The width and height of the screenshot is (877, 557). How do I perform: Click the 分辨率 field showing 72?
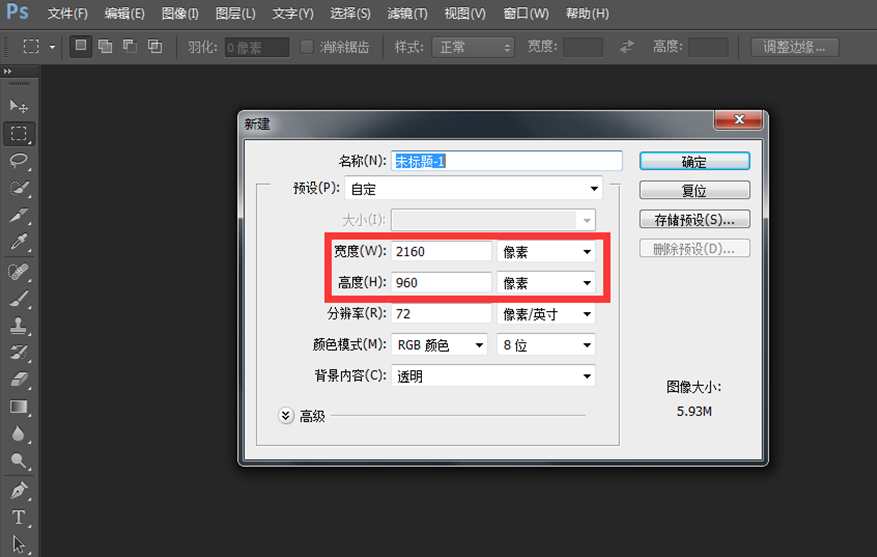(x=441, y=314)
